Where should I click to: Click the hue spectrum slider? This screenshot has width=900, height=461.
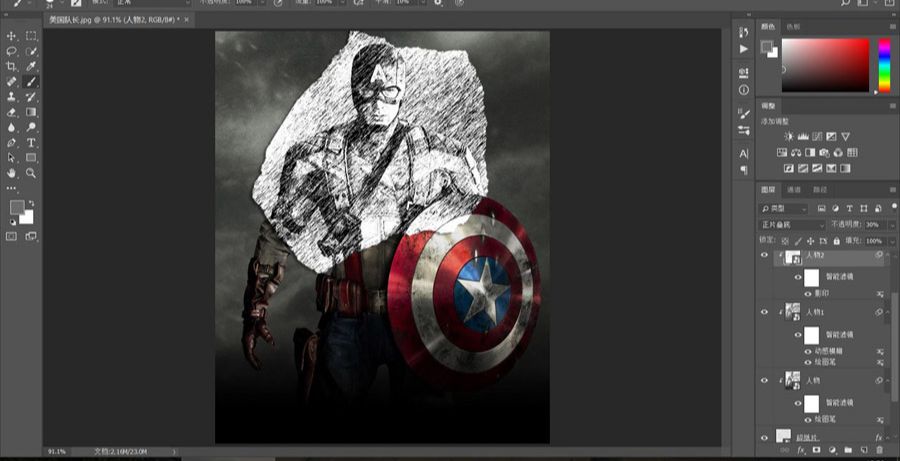click(x=885, y=65)
